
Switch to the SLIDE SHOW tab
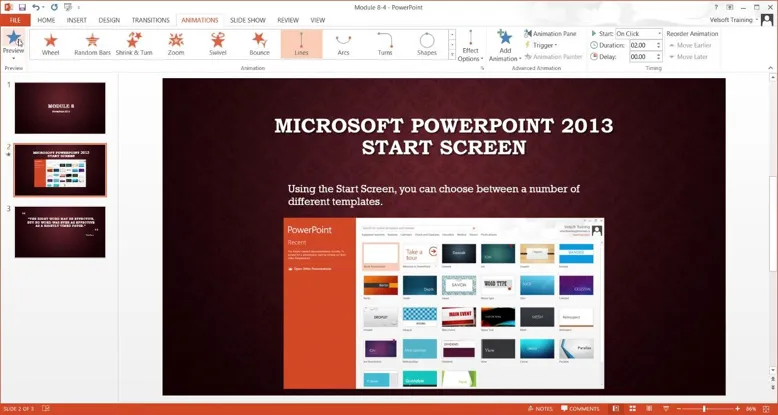pyautogui.click(x=248, y=20)
